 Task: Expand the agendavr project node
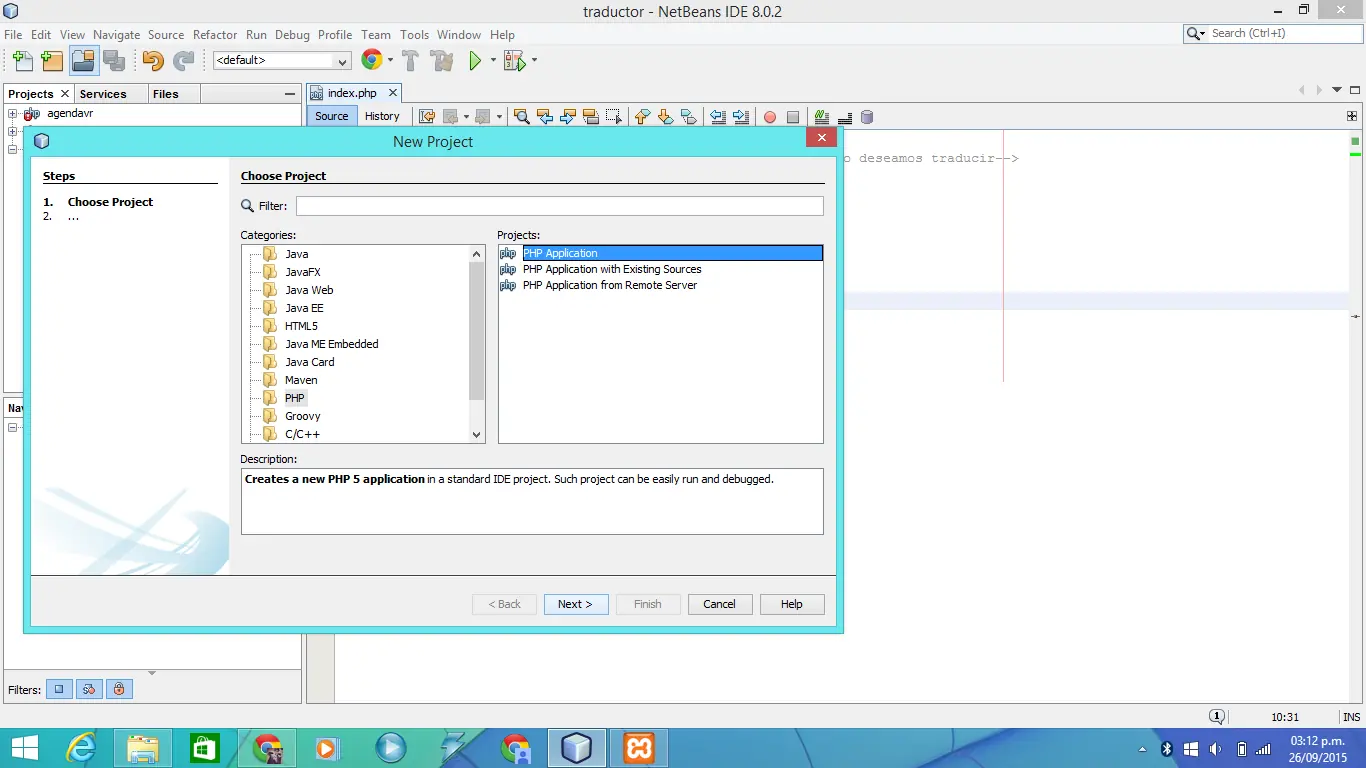pos(13,114)
